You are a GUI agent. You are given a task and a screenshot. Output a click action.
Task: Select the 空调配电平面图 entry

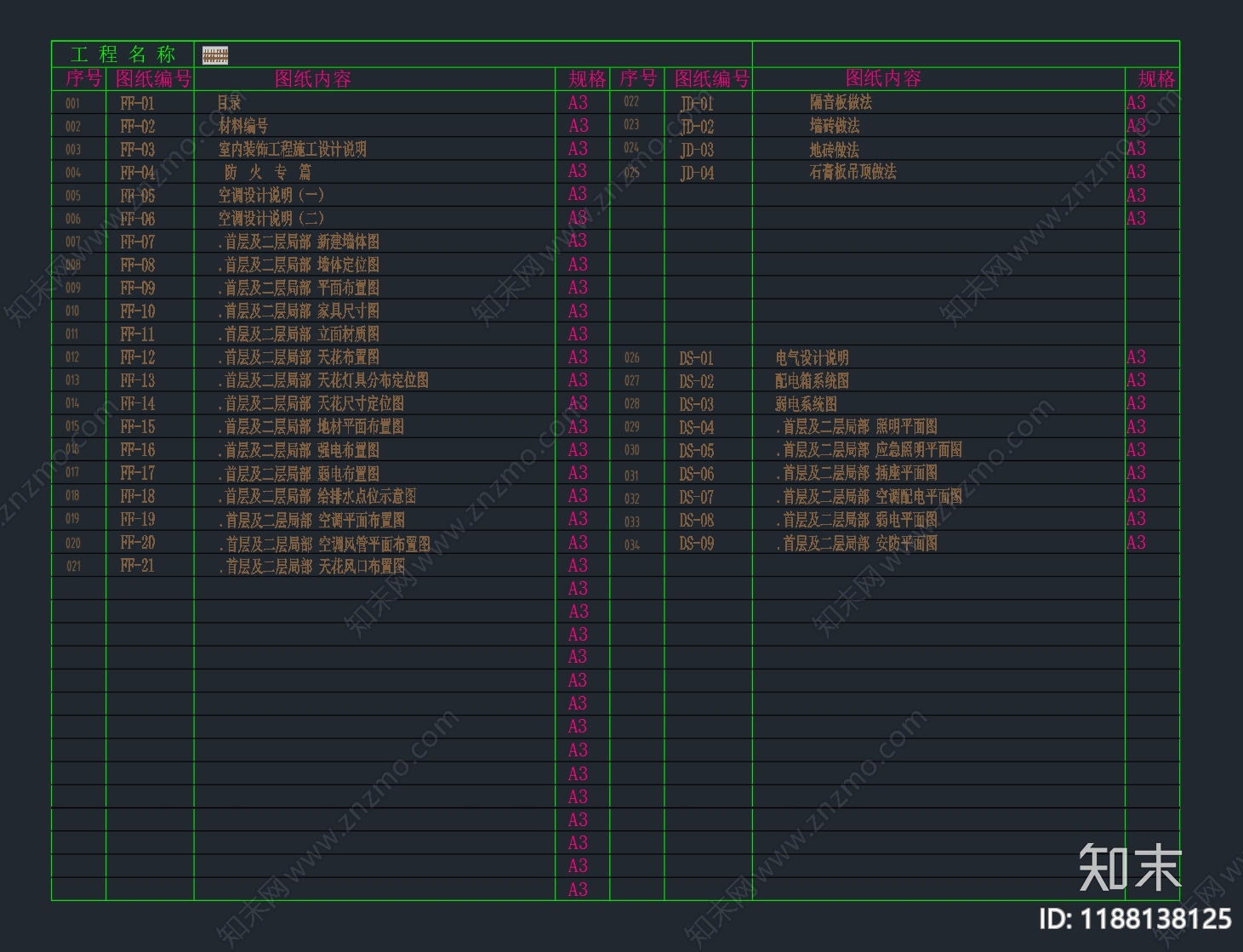870,496
